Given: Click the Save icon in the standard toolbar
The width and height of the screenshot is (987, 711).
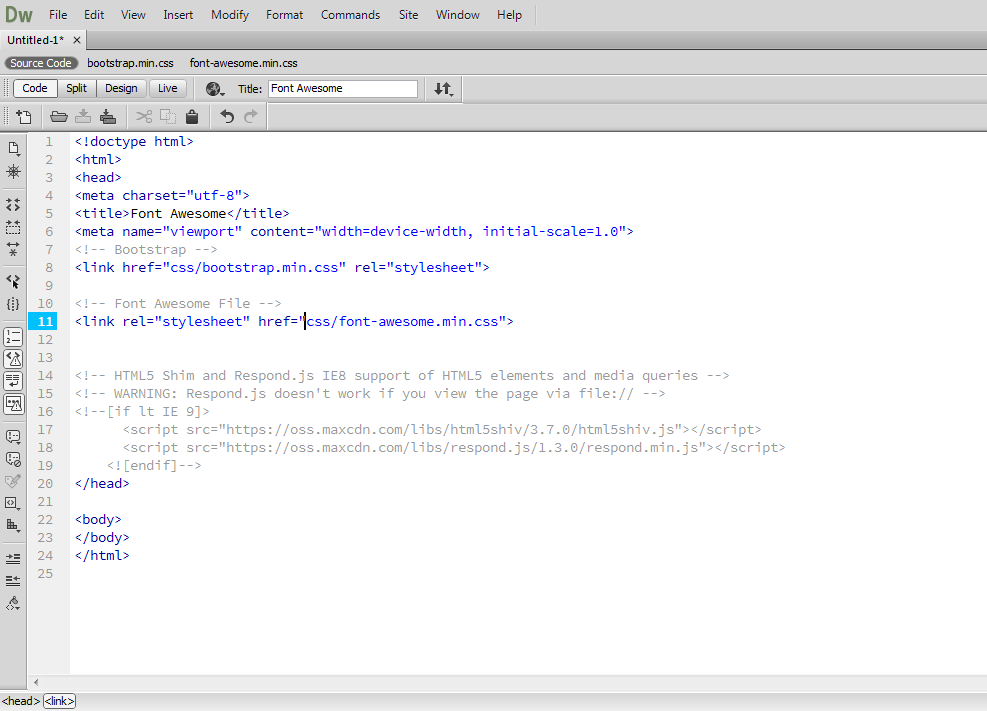Looking at the screenshot, I should [83, 116].
